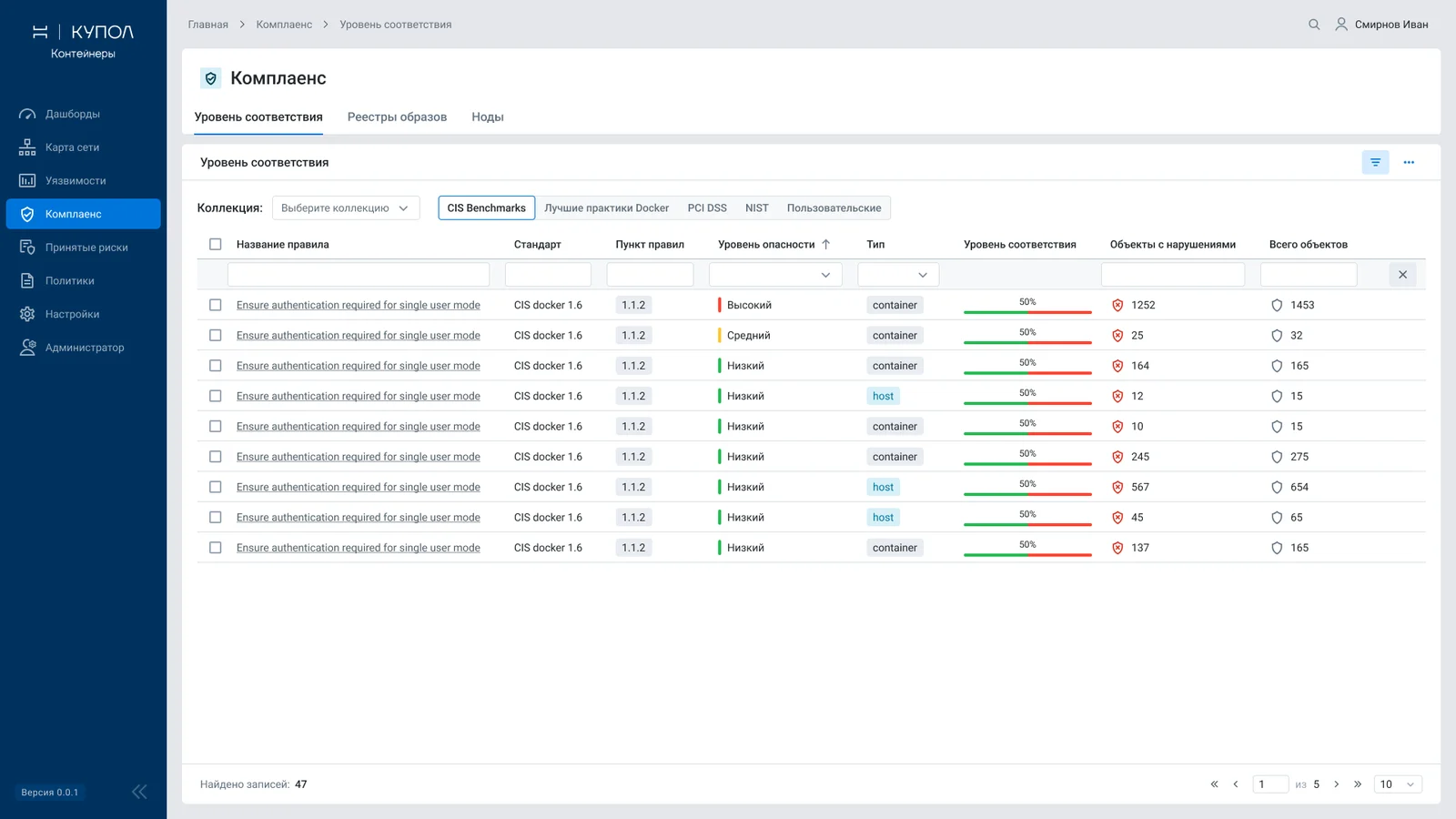Click Комплаенс in the breadcrumb
Image resolution: width=1456 pixels, height=819 pixels.
(x=284, y=25)
